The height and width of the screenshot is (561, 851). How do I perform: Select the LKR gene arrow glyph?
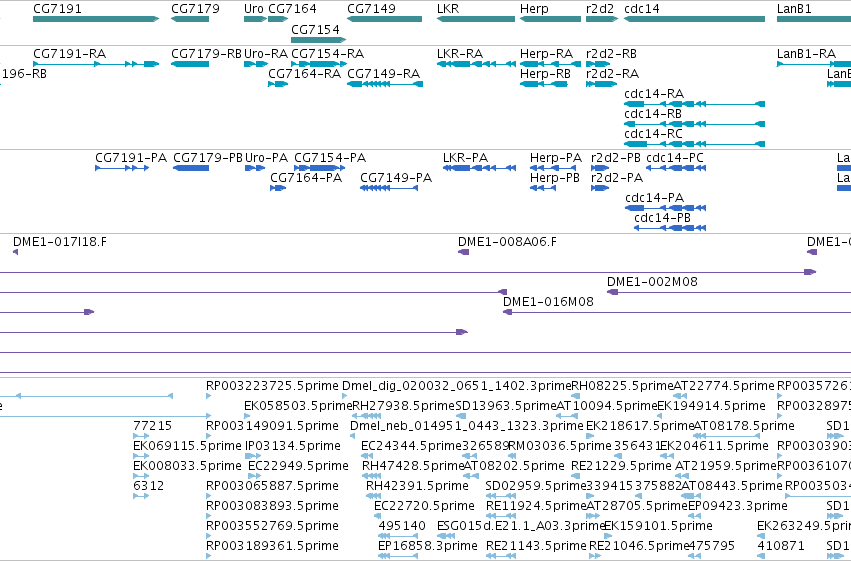point(476,19)
